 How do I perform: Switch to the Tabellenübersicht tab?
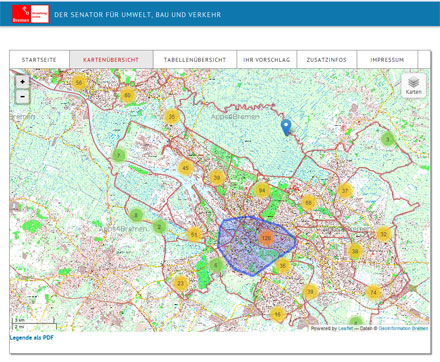point(195,60)
